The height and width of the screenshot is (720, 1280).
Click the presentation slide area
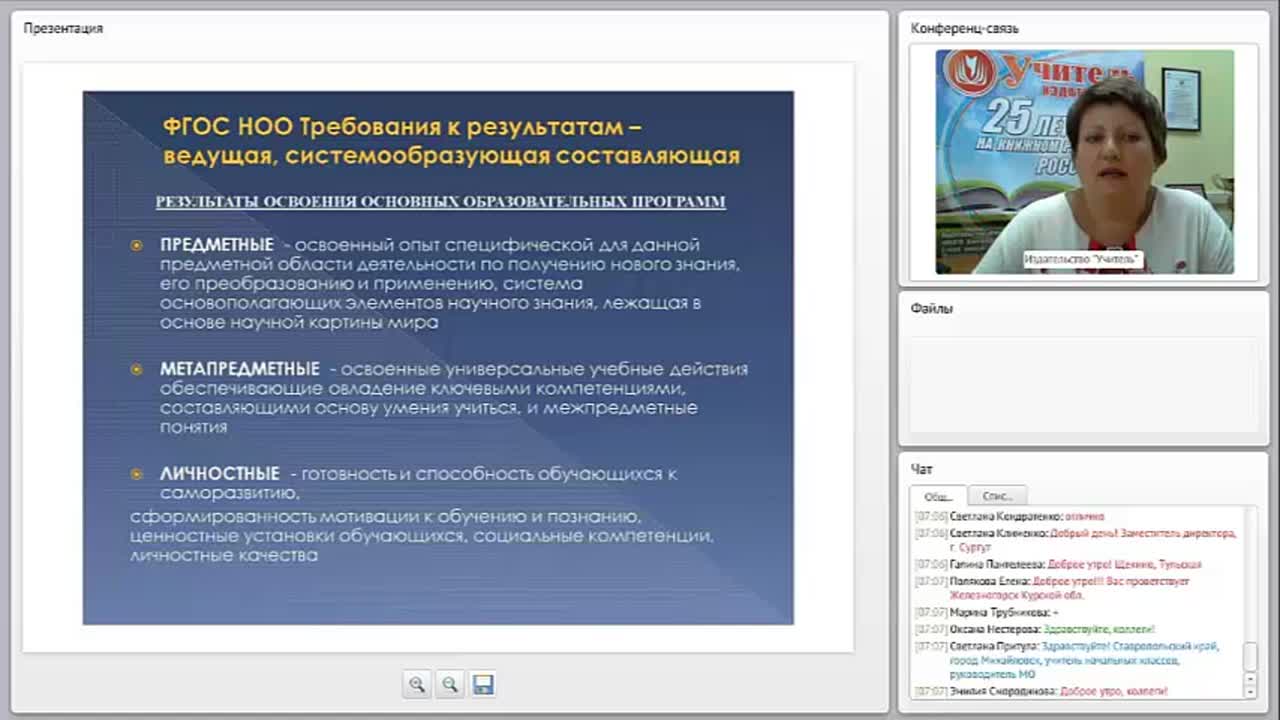[x=438, y=358]
